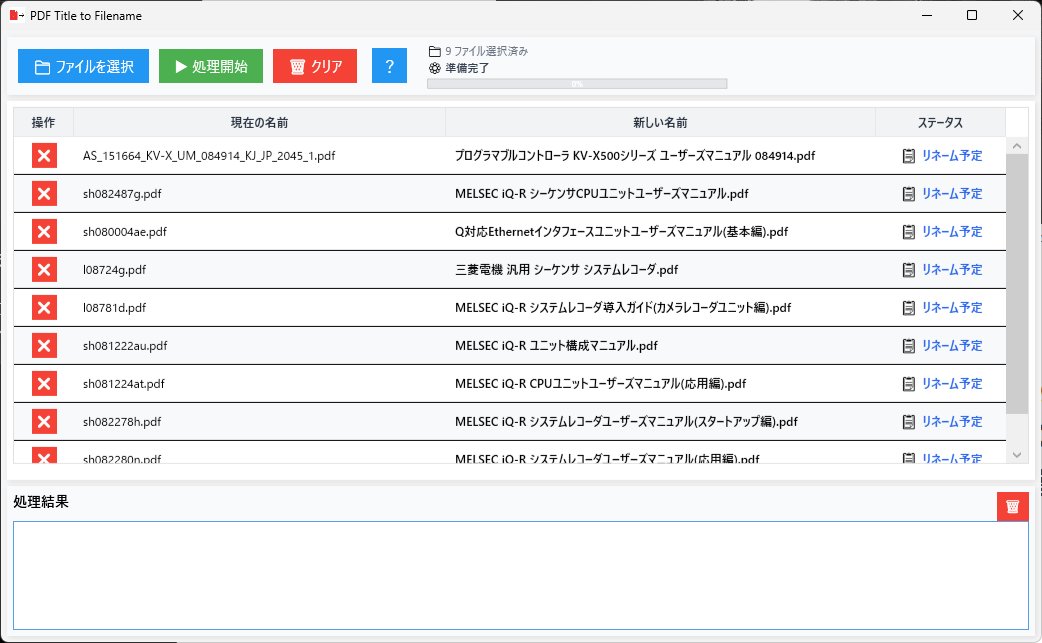The height and width of the screenshot is (643, 1042).
Task: Click the red クリア button
Action: click(x=315, y=66)
